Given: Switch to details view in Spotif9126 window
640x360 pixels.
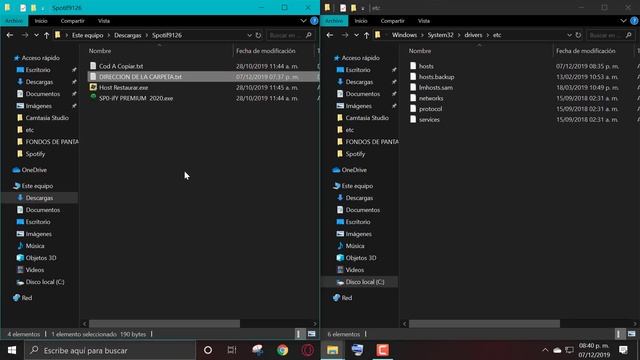Looking at the screenshot, I should click(x=299, y=334).
